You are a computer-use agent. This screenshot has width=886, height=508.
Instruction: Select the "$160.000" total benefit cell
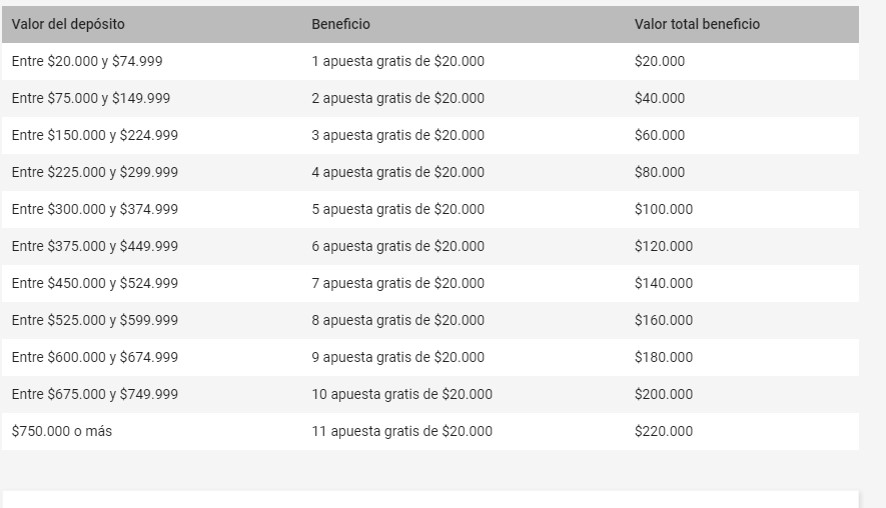(663, 320)
